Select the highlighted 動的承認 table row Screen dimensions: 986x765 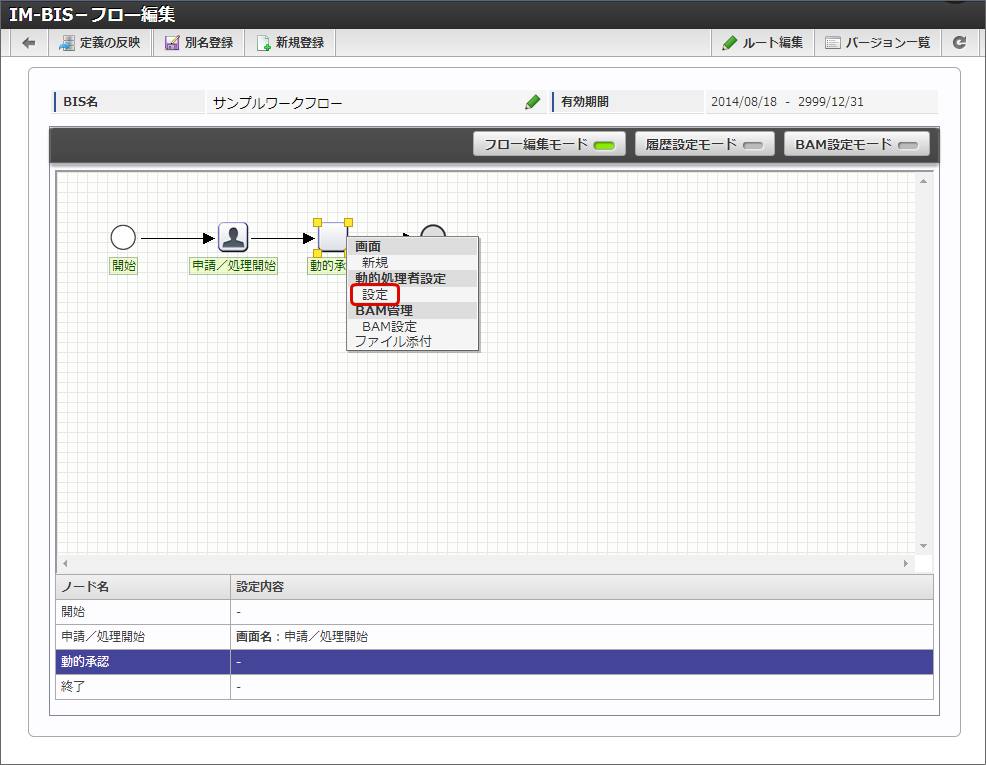[494, 662]
